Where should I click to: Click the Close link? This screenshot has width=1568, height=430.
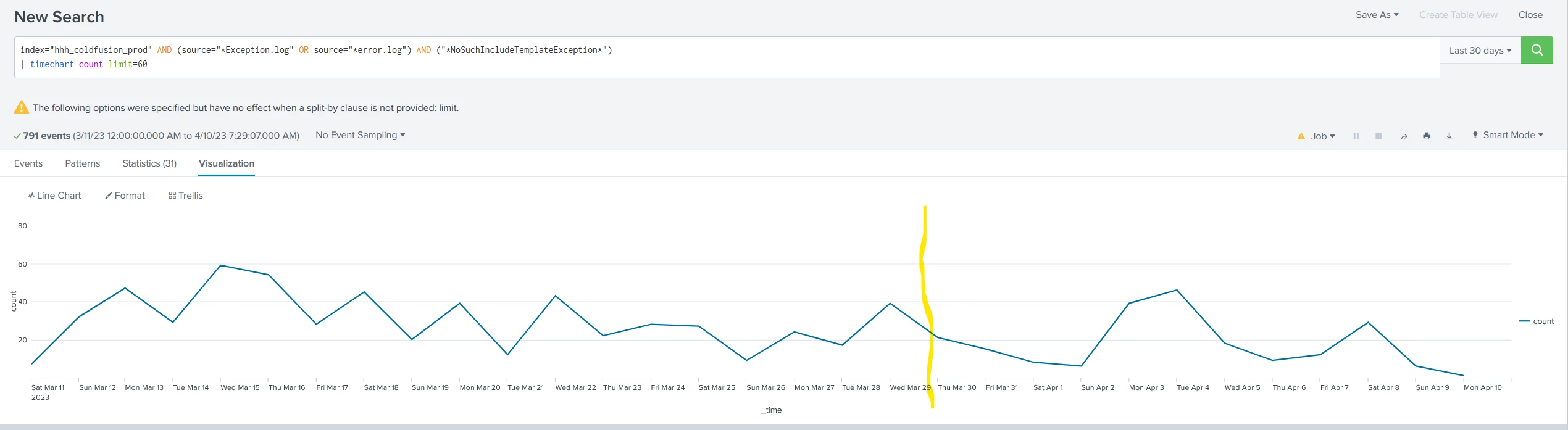point(1530,15)
